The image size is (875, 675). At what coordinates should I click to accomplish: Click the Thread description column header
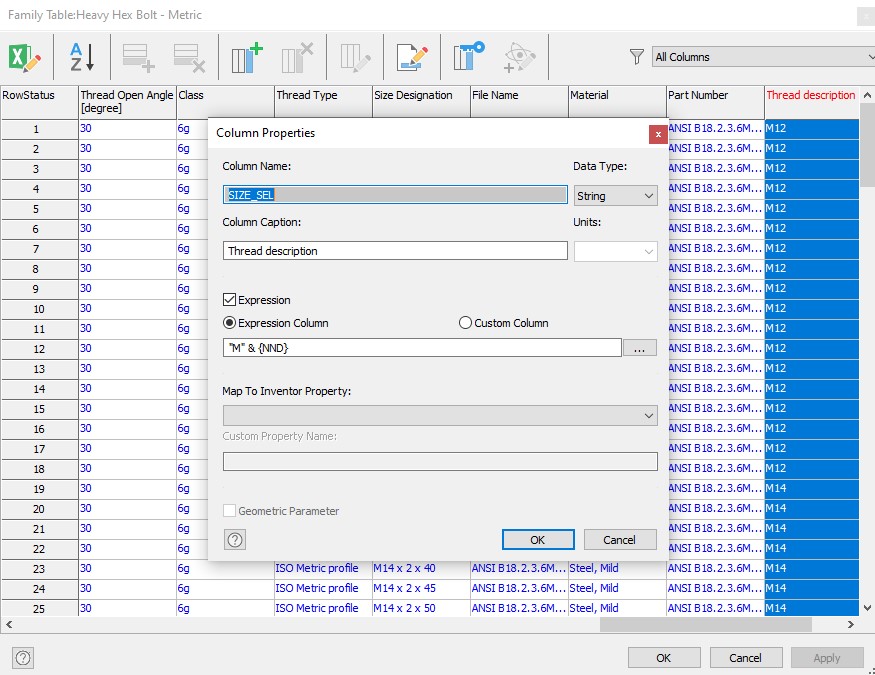[810, 95]
